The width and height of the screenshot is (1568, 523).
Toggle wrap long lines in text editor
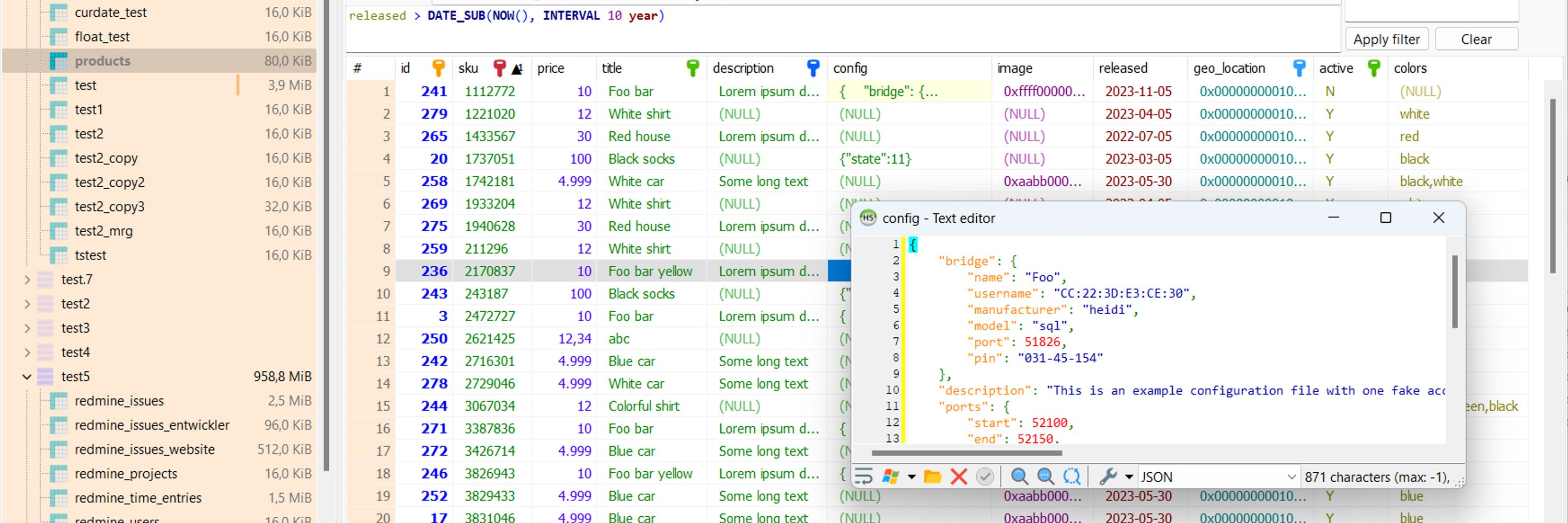(x=864, y=476)
